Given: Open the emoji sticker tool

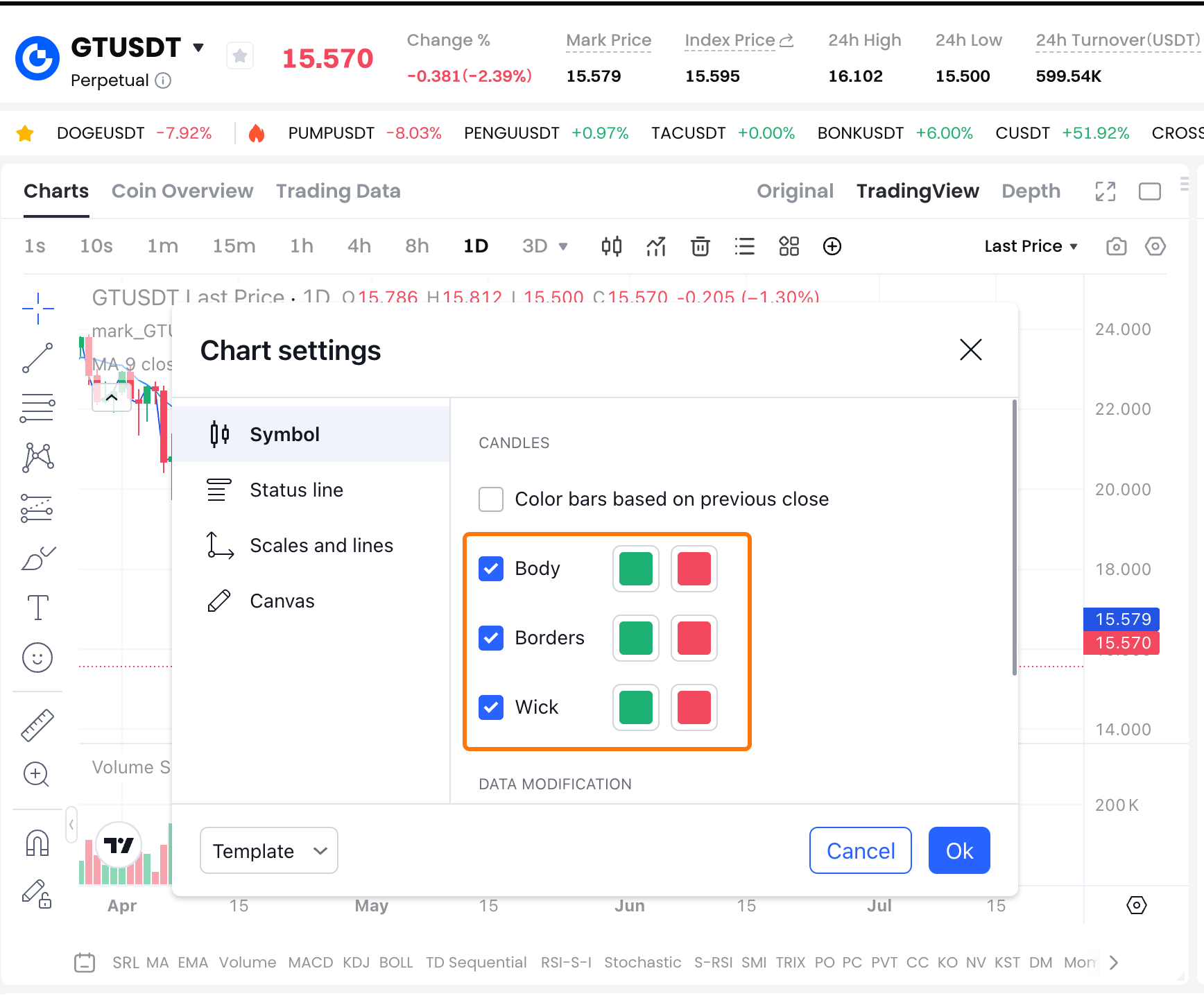Looking at the screenshot, I should (x=37, y=658).
